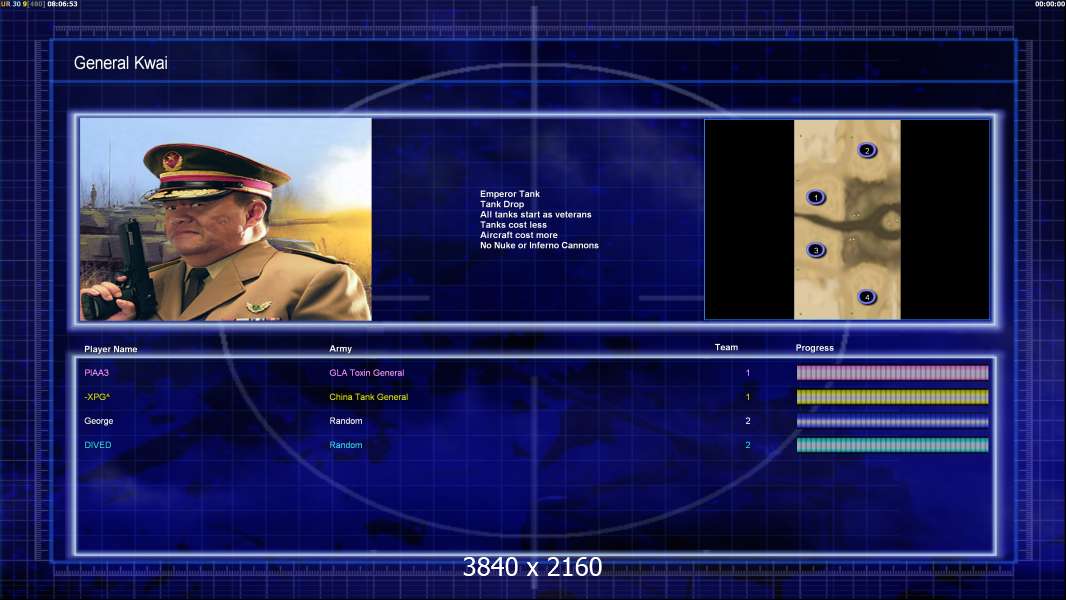The width and height of the screenshot is (1066, 600).
Task: Click Aircraft cost more line
Action: (x=519, y=235)
